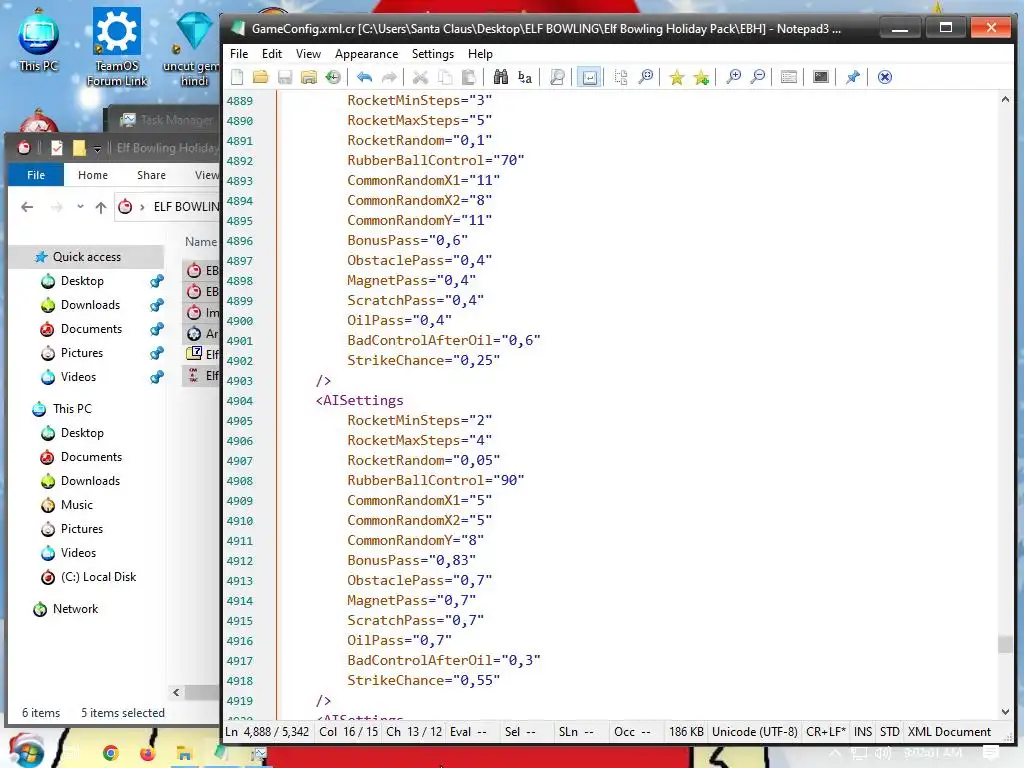Undo the last edit

tap(364, 77)
